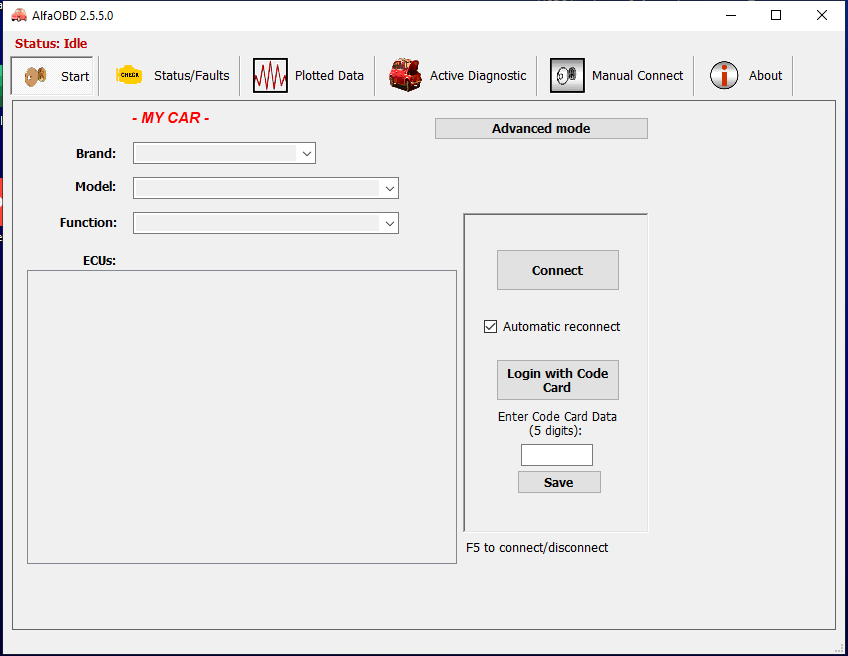Click the red car Active Diagnostic icon
The height and width of the screenshot is (656, 848).
coord(406,75)
